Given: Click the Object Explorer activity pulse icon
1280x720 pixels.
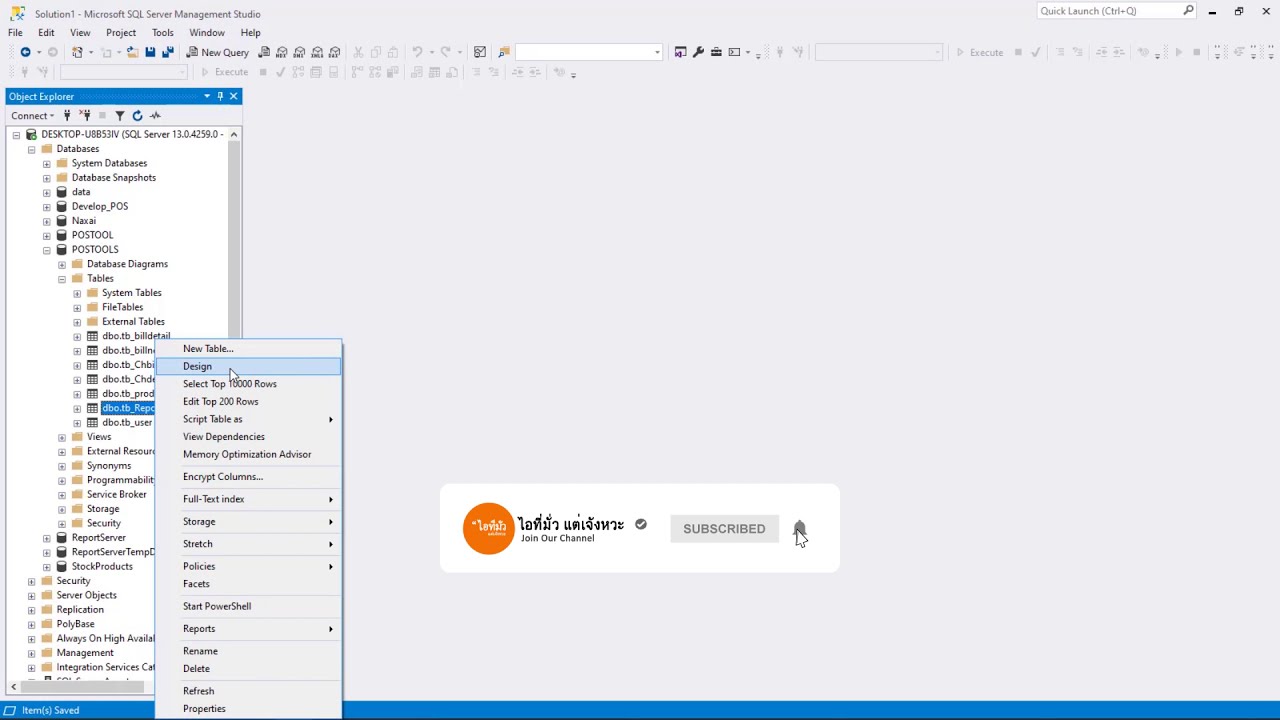Looking at the screenshot, I should point(155,115).
